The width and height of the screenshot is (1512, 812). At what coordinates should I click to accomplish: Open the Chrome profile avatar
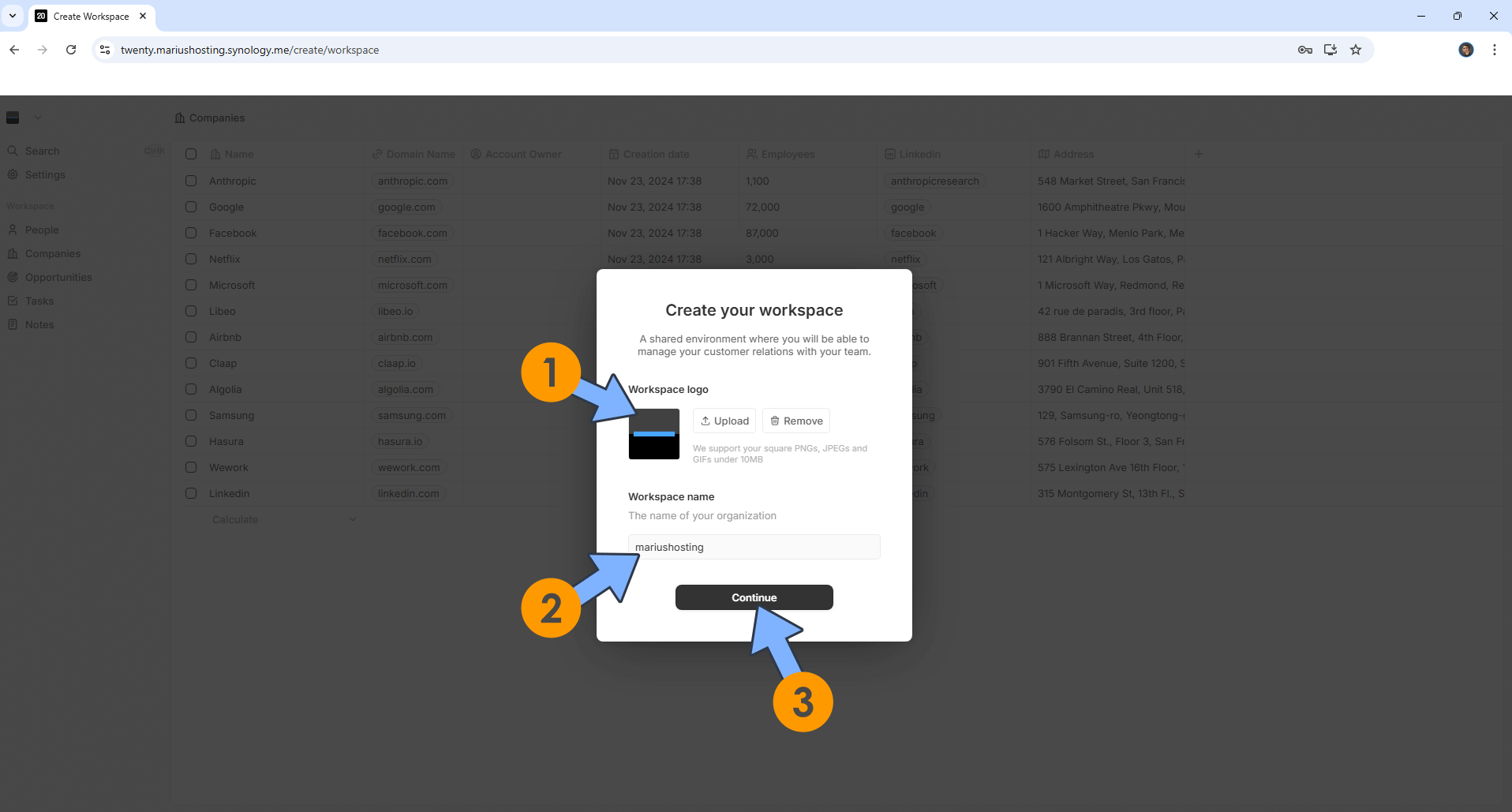(x=1466, y=50)
